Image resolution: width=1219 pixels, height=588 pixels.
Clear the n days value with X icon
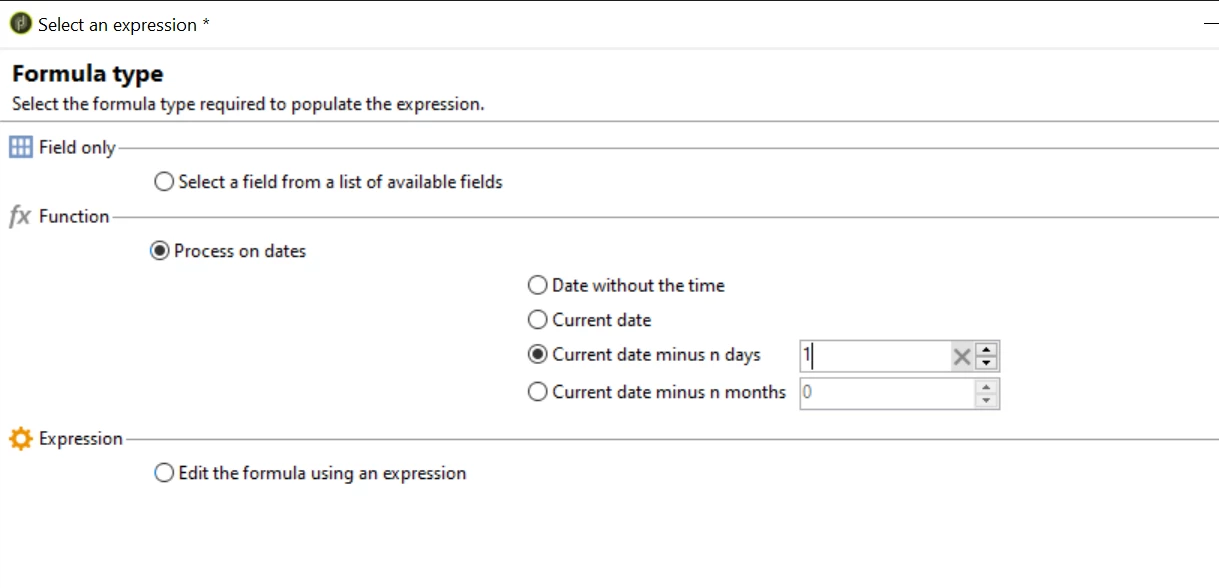click(961, 356)
